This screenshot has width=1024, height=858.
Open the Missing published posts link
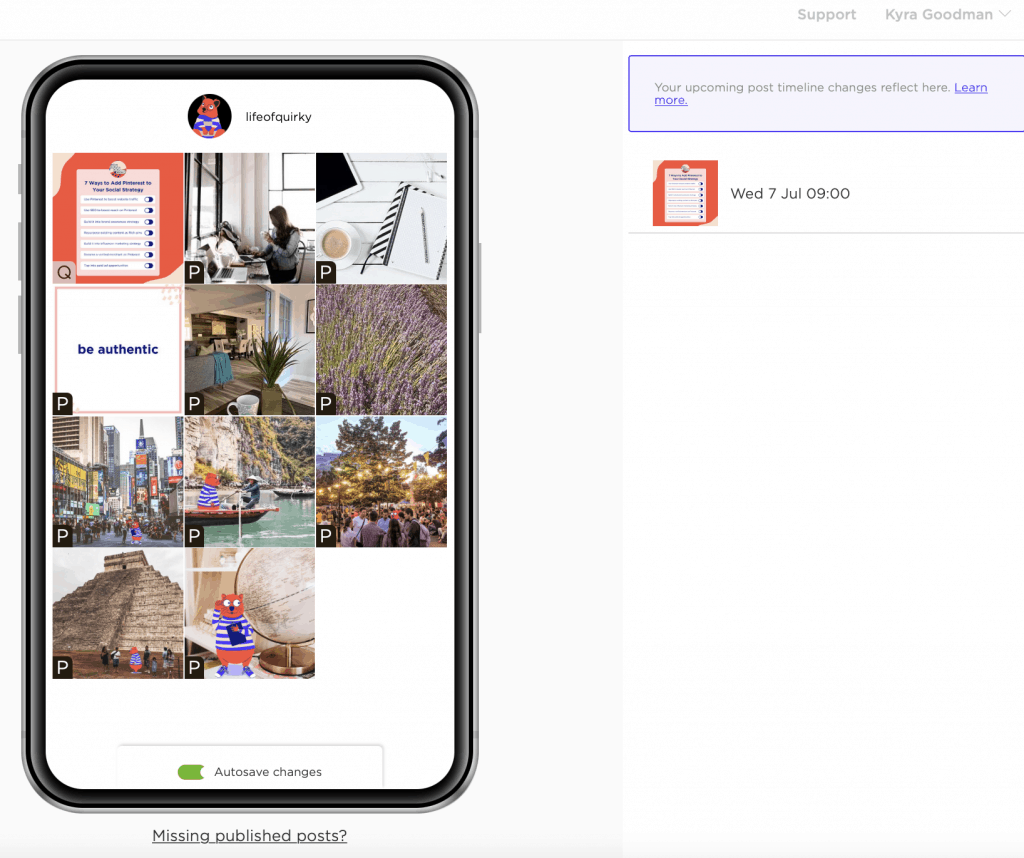[x=249, y=835]
